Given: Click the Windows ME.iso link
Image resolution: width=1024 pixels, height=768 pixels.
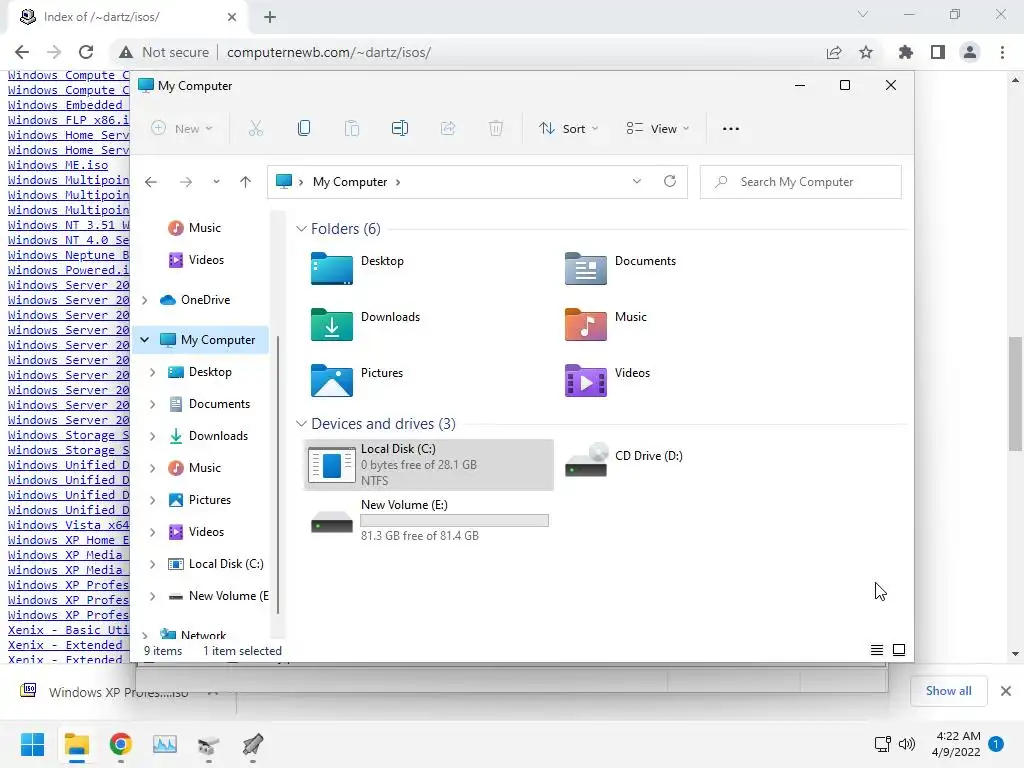Looking at the screenshot, I should pyautogui.click(x=58, y=165).
